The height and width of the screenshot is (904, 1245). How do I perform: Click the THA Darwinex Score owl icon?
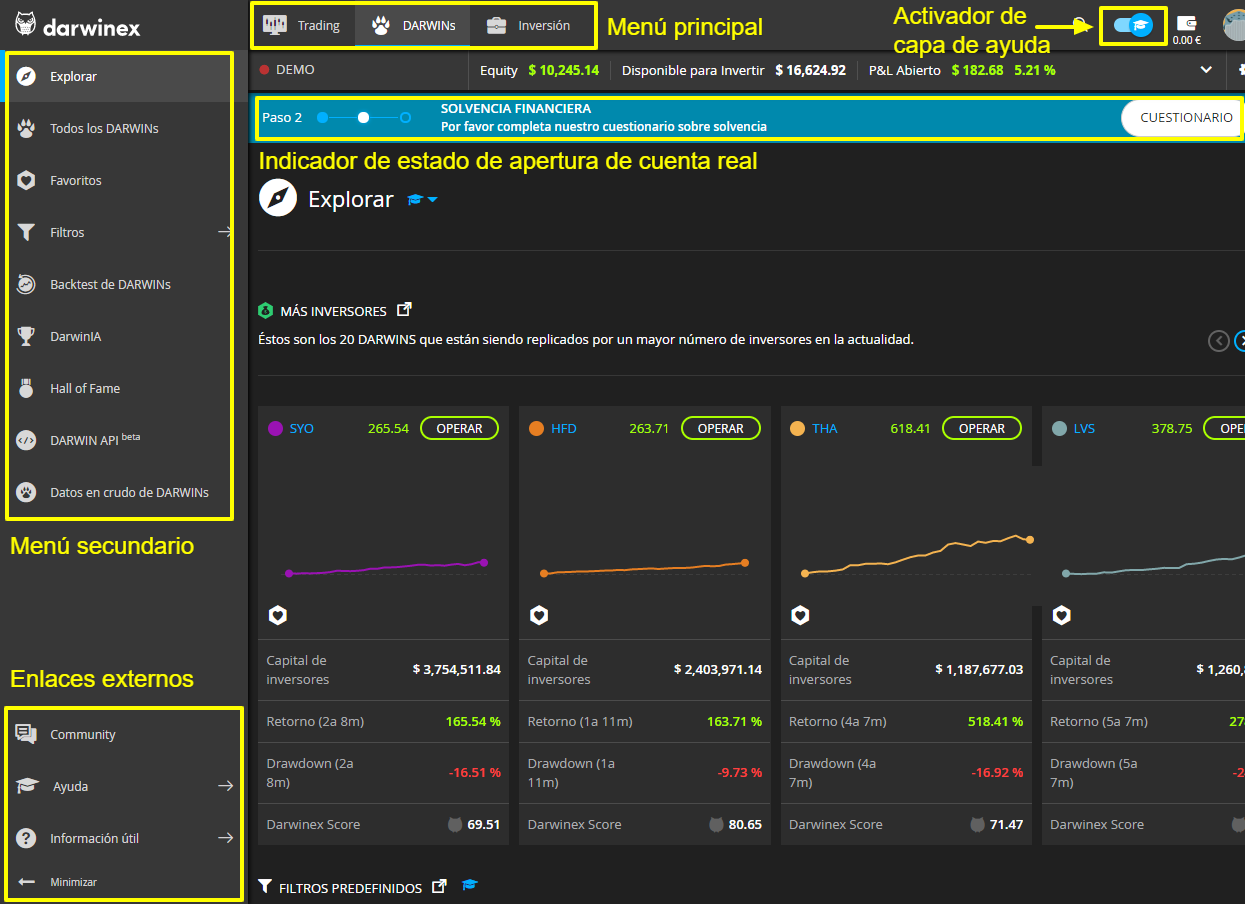pyautogui.click(x=977, y=825)
